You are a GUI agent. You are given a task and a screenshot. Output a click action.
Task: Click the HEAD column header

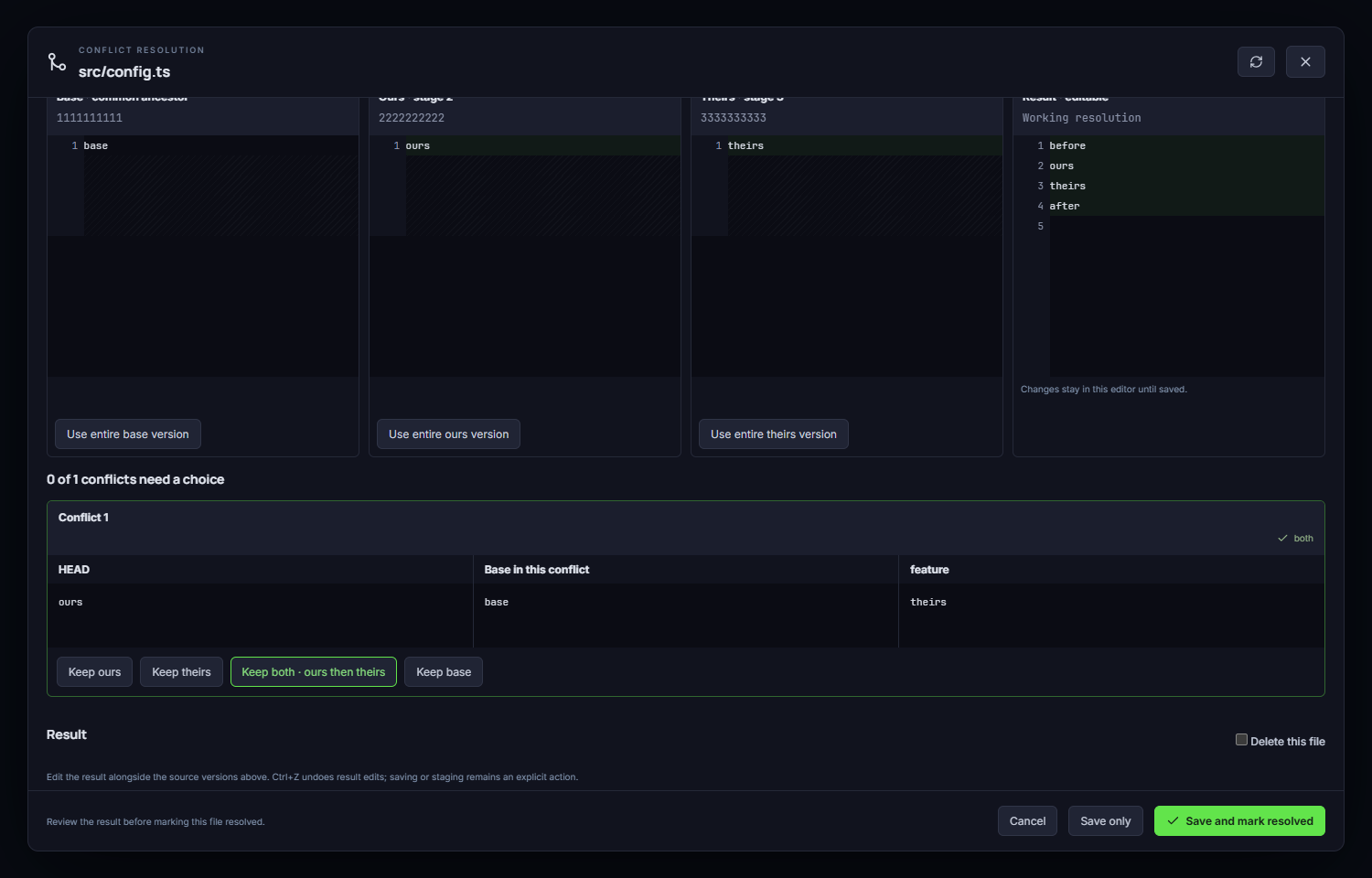pos(74,570)
